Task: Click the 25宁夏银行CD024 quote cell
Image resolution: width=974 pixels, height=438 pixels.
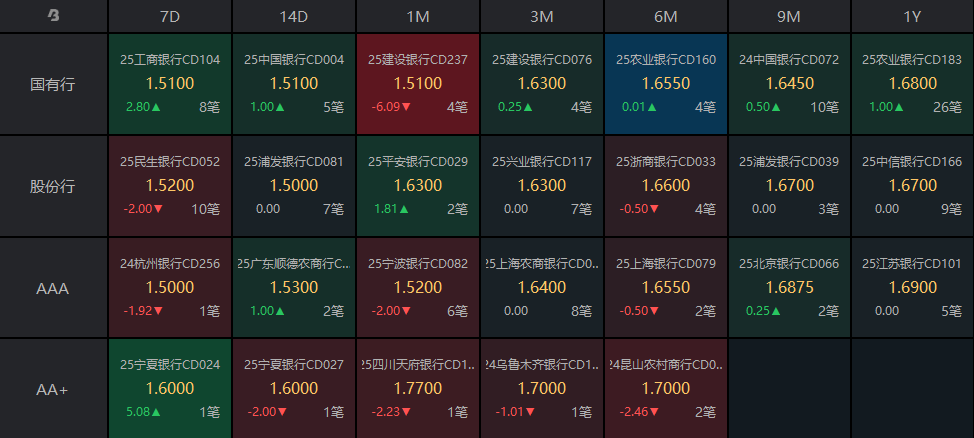Action: (170, 389)
